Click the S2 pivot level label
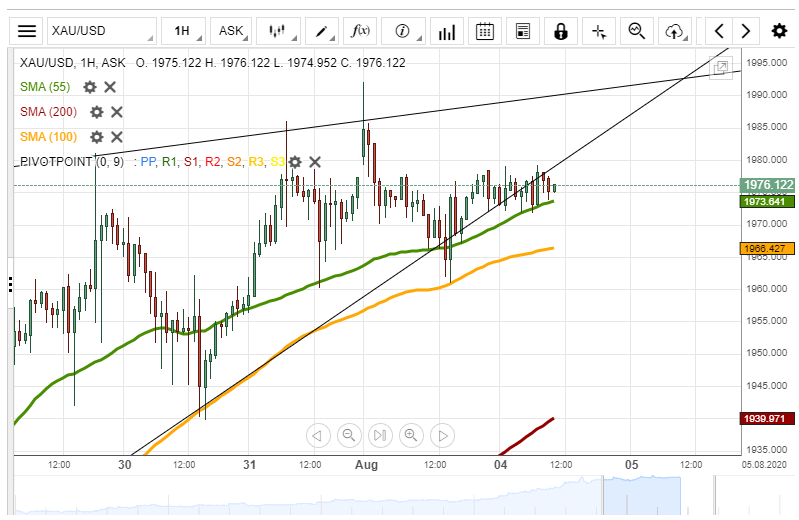The width and height of the screenshot is (799, 520). click(234, 162)
